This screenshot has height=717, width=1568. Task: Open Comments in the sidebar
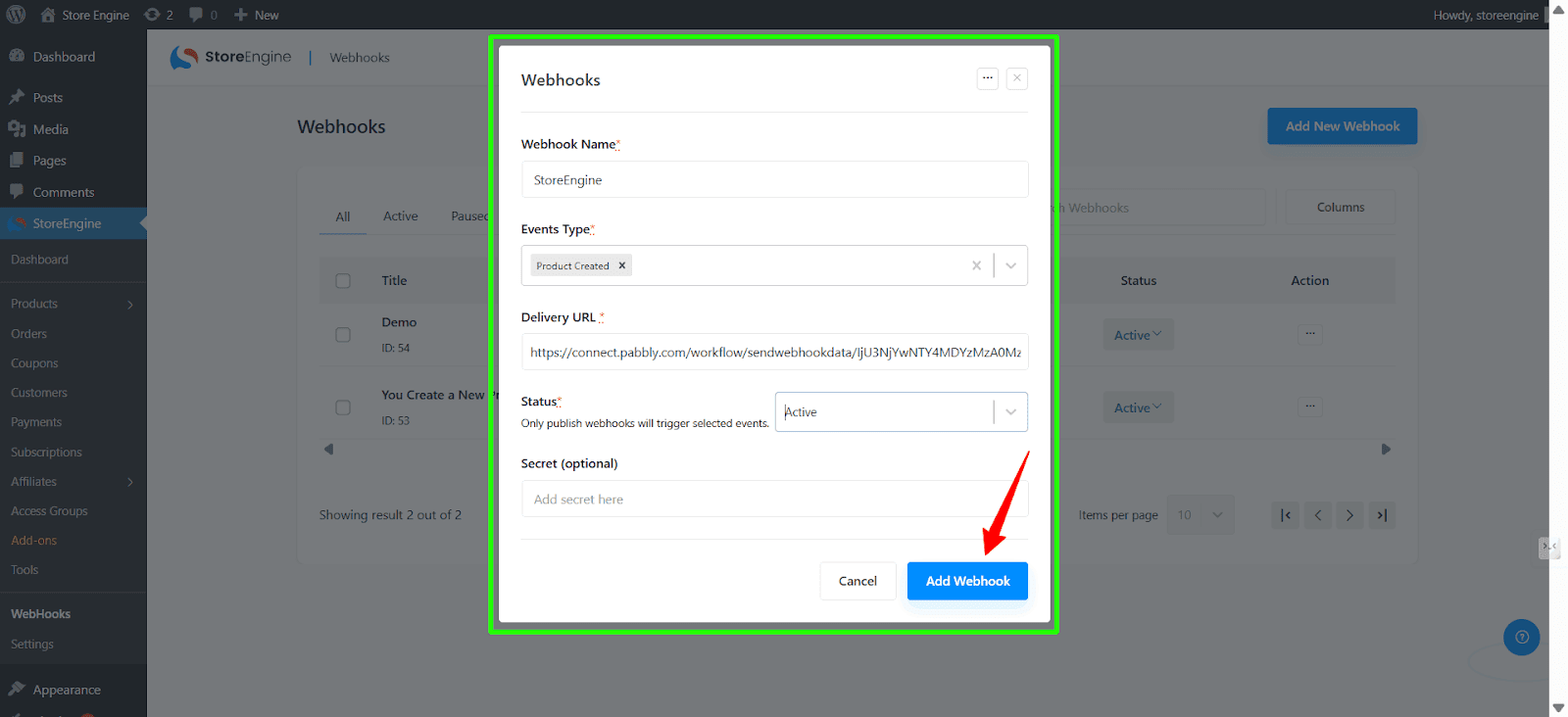tap(63, 192)
